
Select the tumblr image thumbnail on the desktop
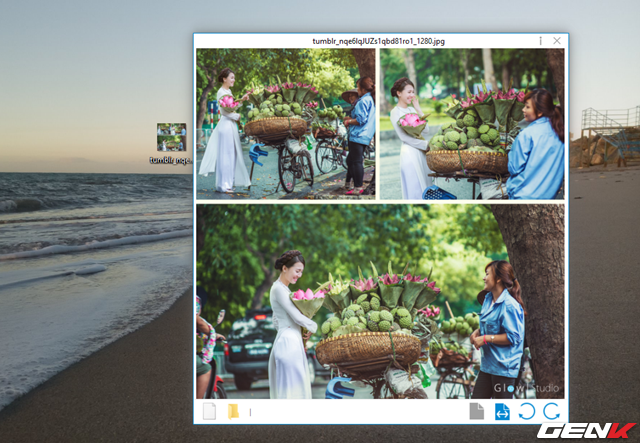pos(171,137)
